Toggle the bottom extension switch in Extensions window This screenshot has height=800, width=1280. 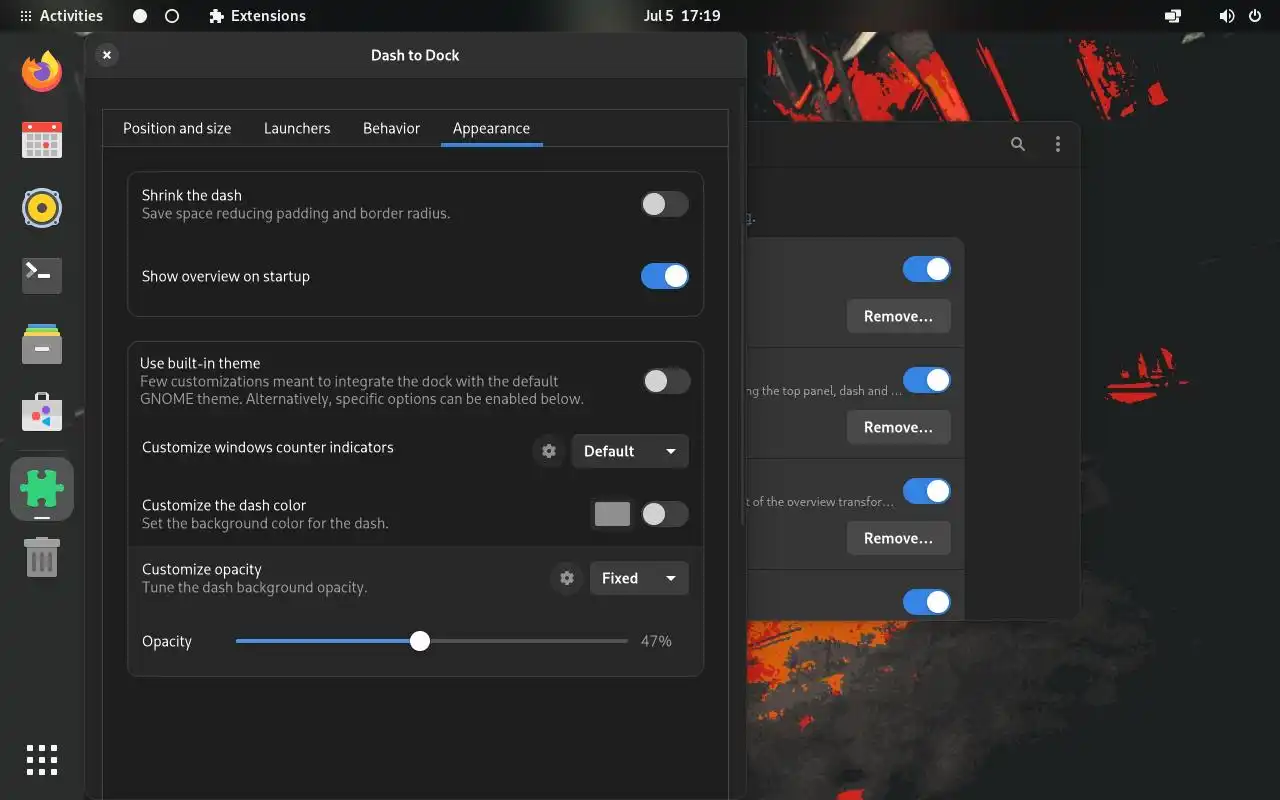(x=927, y=602)
